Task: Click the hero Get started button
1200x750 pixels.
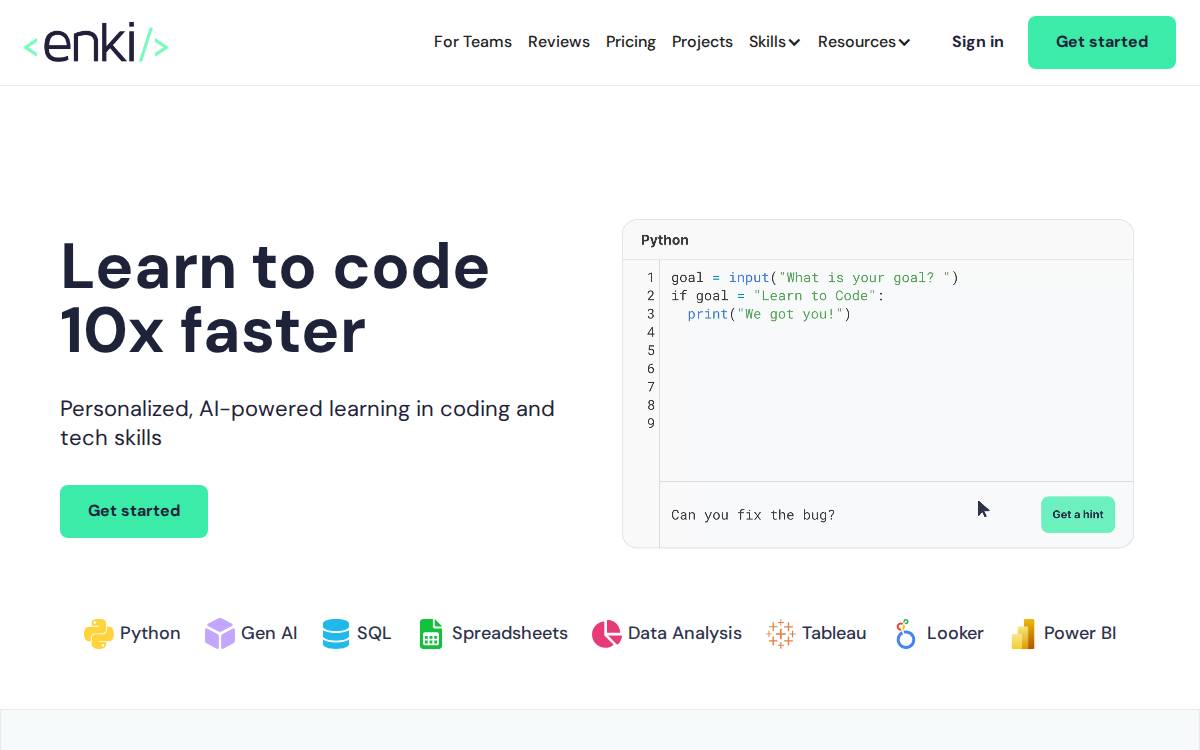Action: [x=134, y=511]
